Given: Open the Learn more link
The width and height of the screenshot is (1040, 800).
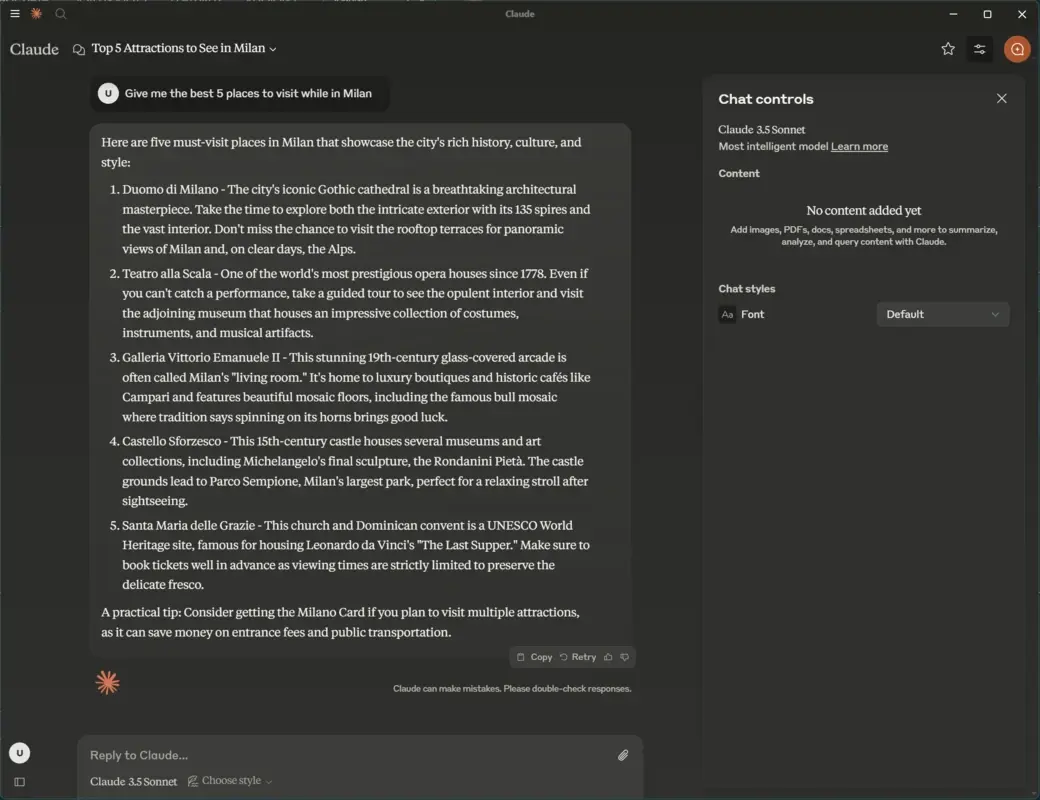Looking at the screenshot, I should (x=859, y=146).
